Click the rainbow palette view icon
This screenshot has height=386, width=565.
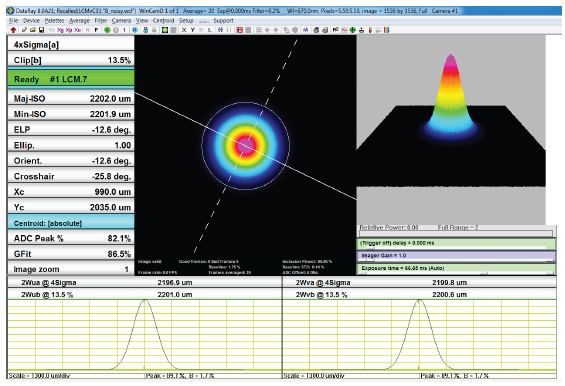(x=165, y=30)
